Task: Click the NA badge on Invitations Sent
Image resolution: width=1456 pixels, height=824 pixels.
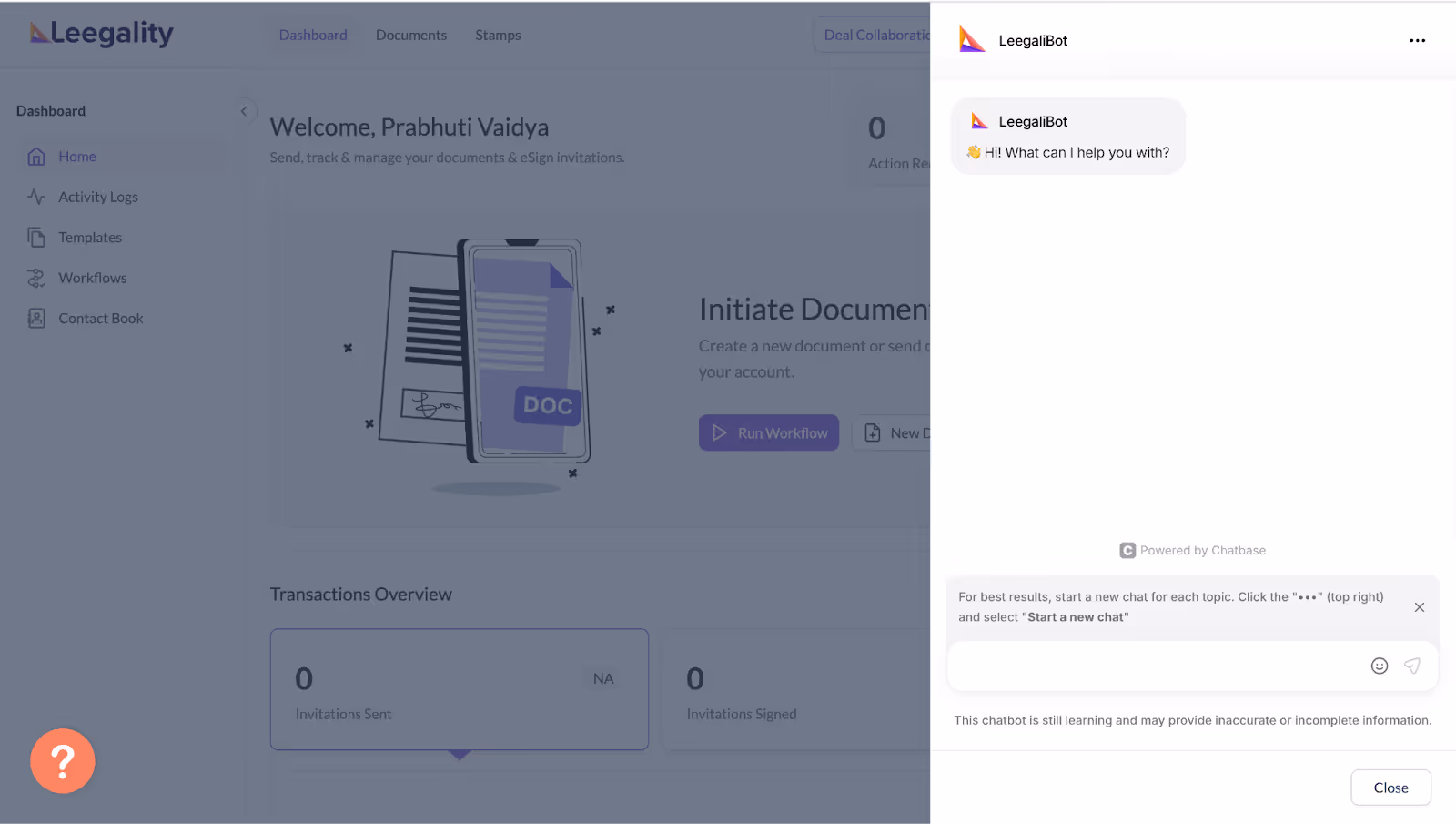Action: click(603, 678)
